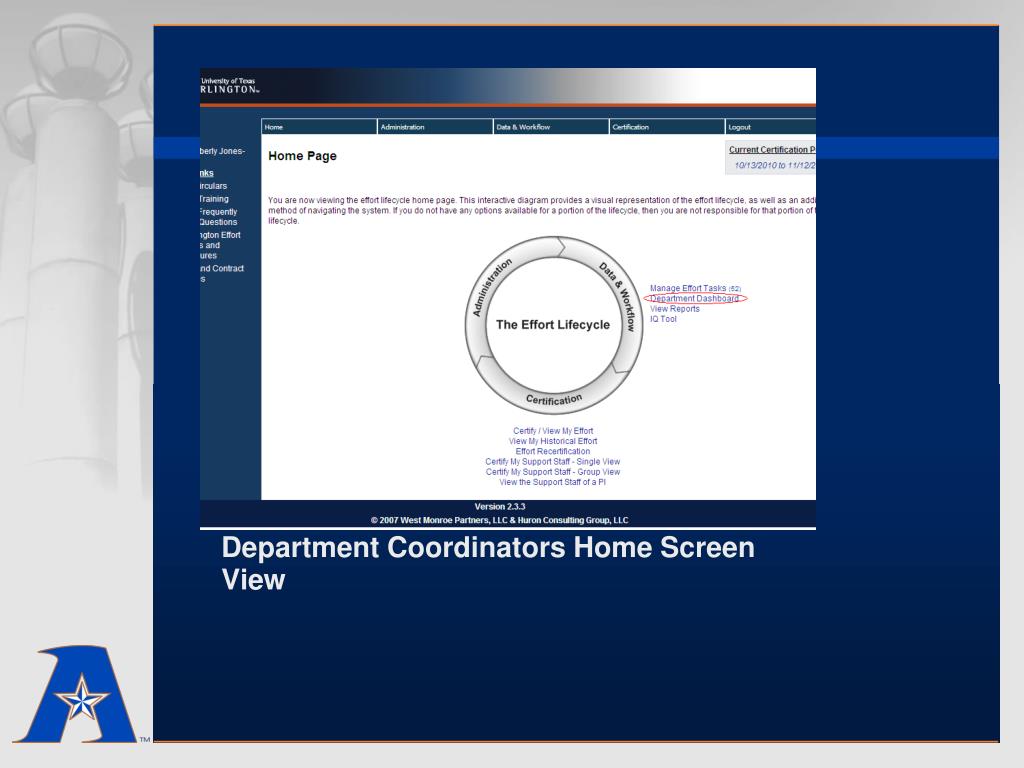Screen dimensions: 1024x768
Task: Open the Department Dashboard link
Action: point(694,298)
